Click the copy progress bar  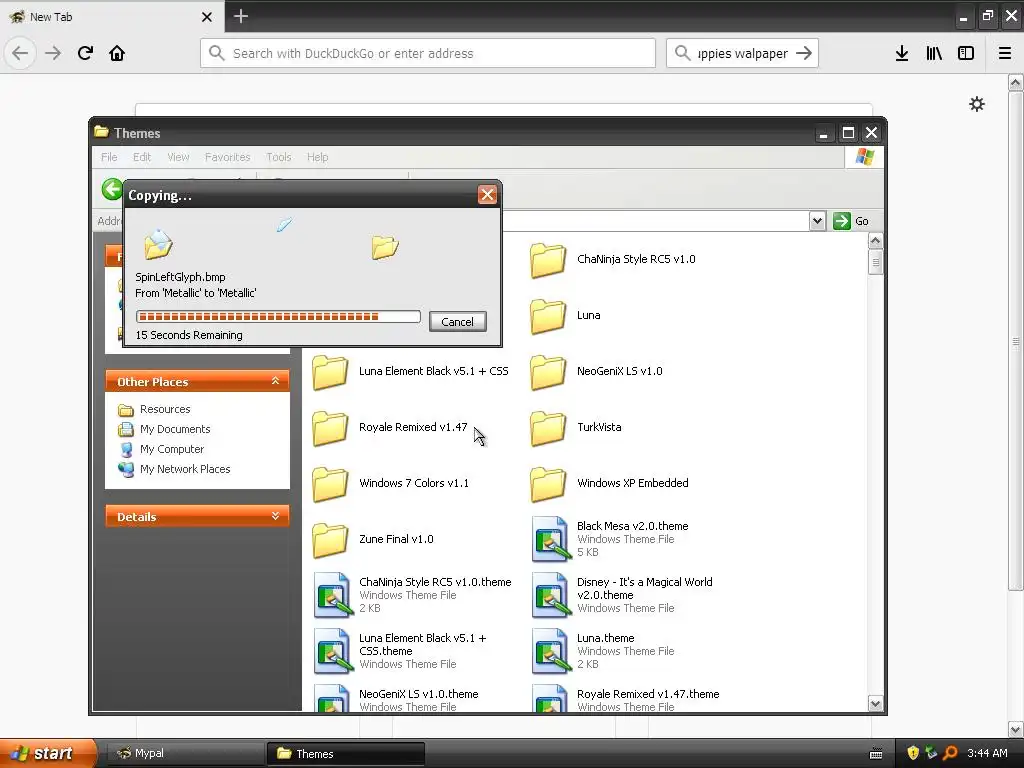tap(278, 317)
